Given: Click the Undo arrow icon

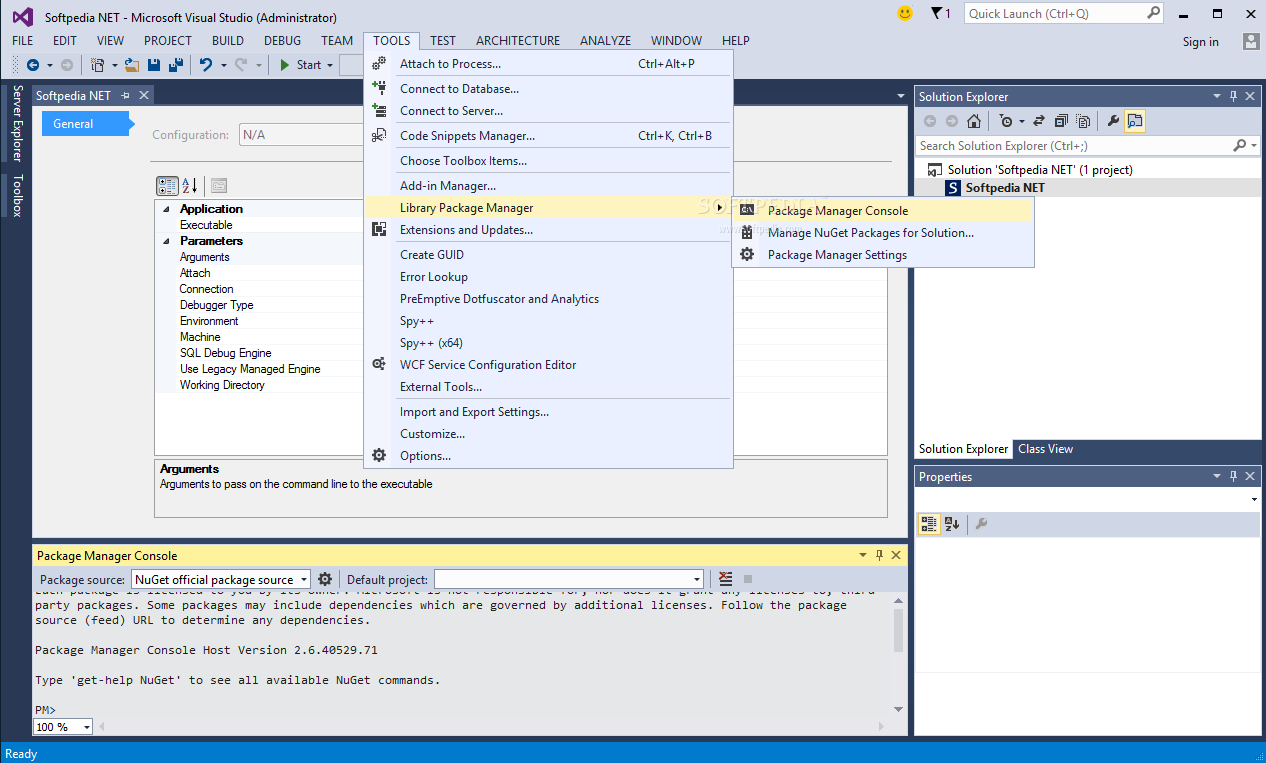Looking at the screenshot, I should (x=206, y=65).
